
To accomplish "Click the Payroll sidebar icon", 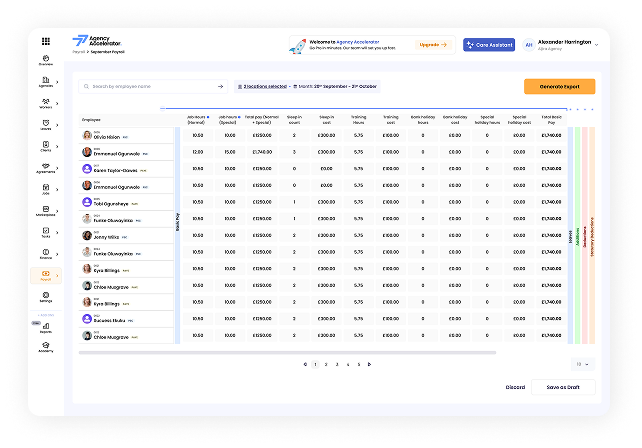I will tap(46, 275).
